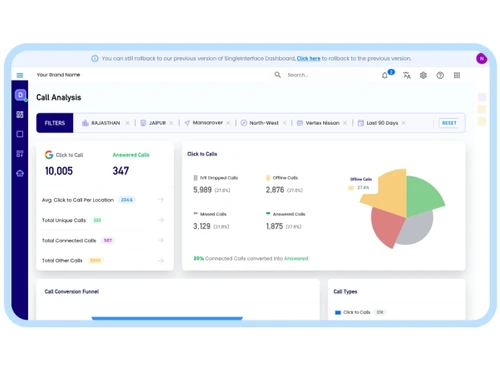Image resolution: width=500 pixels, height=375 pixels.
Task: Click the Click to Calls chart heading
Action: coord(202,154)
